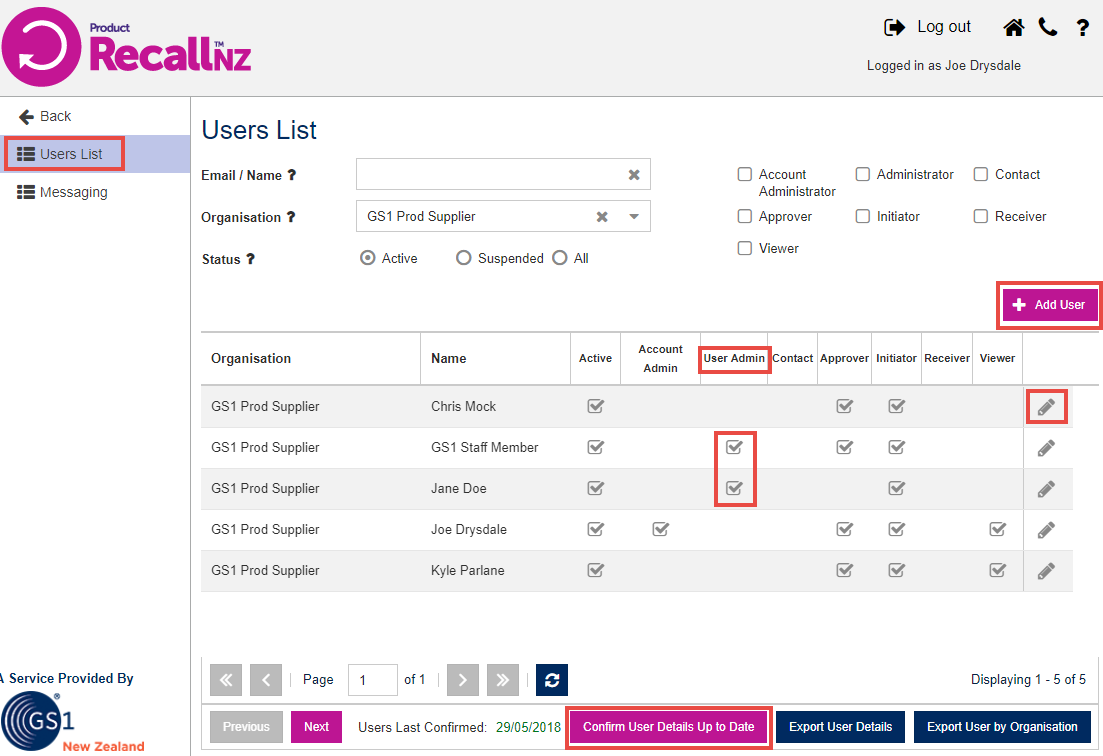Clear the Email / Name field X icon
The height and width of the screenshot is (756, 1103).
point(634,175)
